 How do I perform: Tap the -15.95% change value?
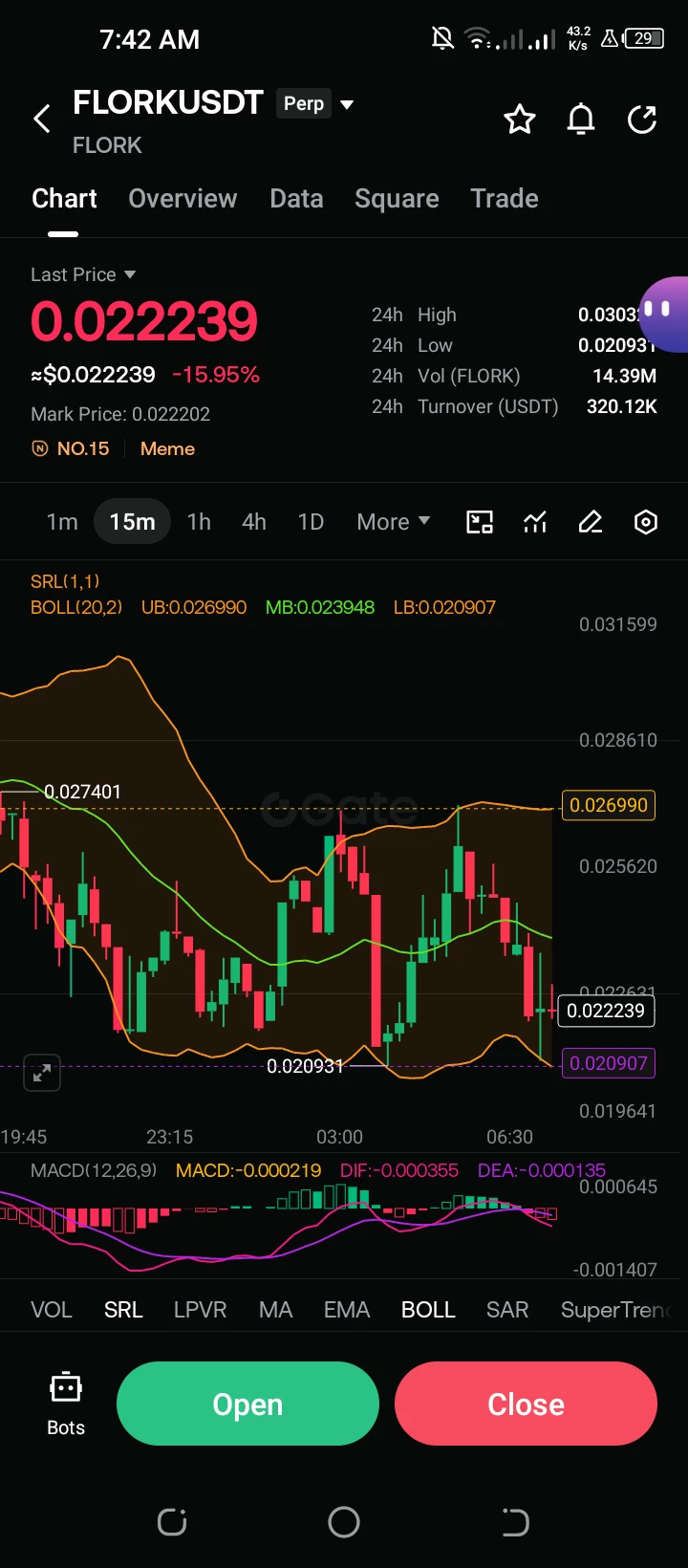coord(216,375)
